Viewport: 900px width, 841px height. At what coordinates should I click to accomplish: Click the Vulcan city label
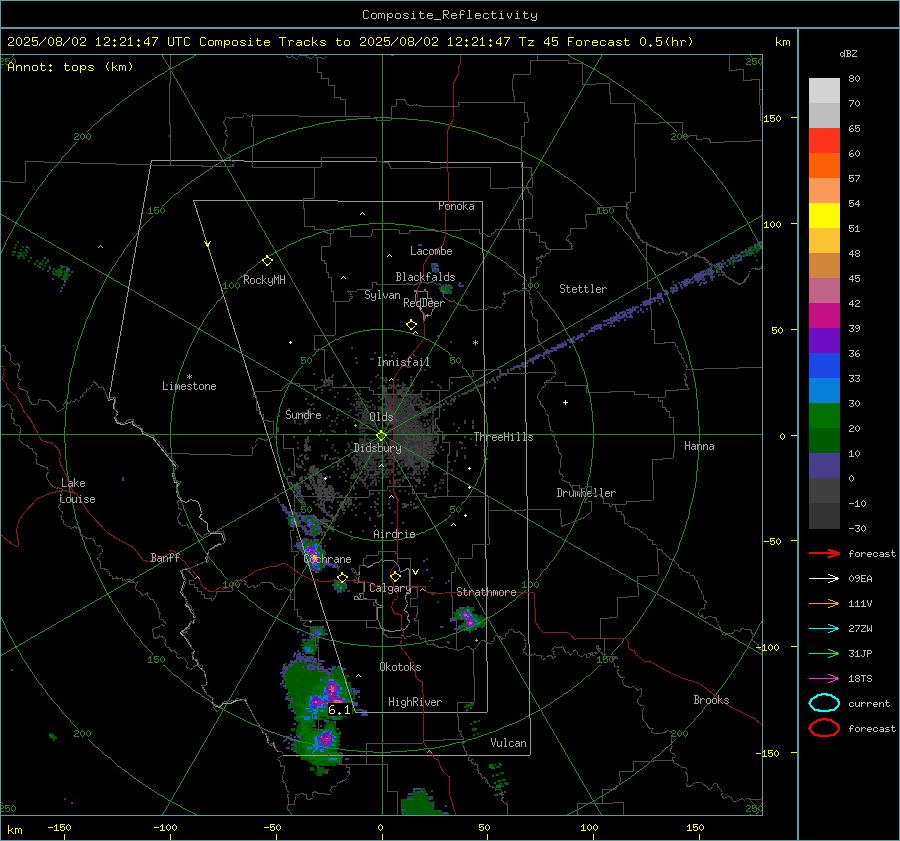508,743
